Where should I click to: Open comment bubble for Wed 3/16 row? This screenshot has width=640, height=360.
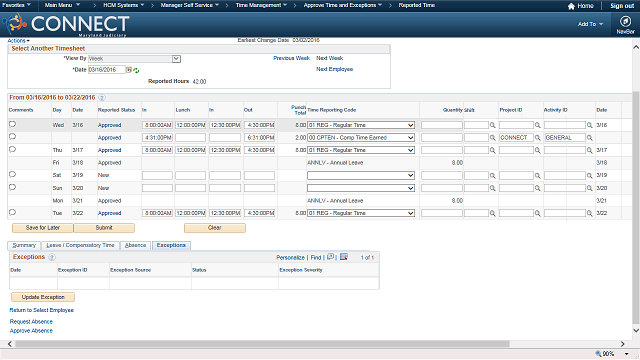13,124
